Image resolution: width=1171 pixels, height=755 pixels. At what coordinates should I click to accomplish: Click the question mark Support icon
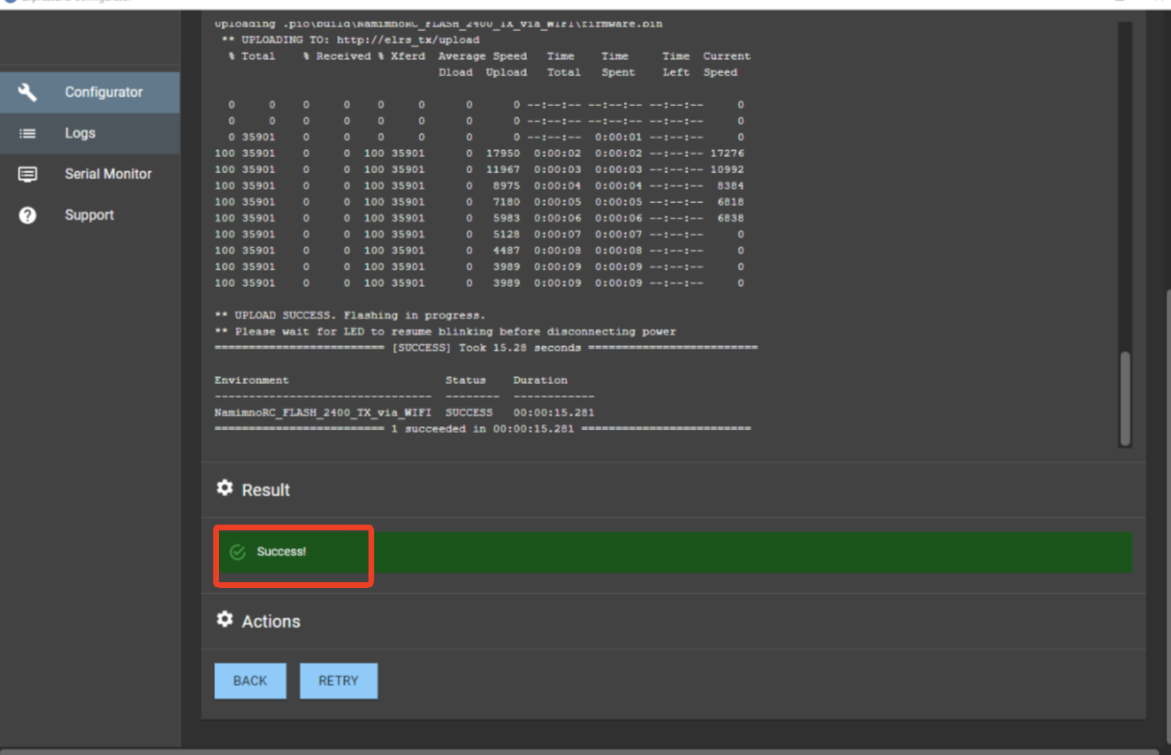[x=28, y=215]
